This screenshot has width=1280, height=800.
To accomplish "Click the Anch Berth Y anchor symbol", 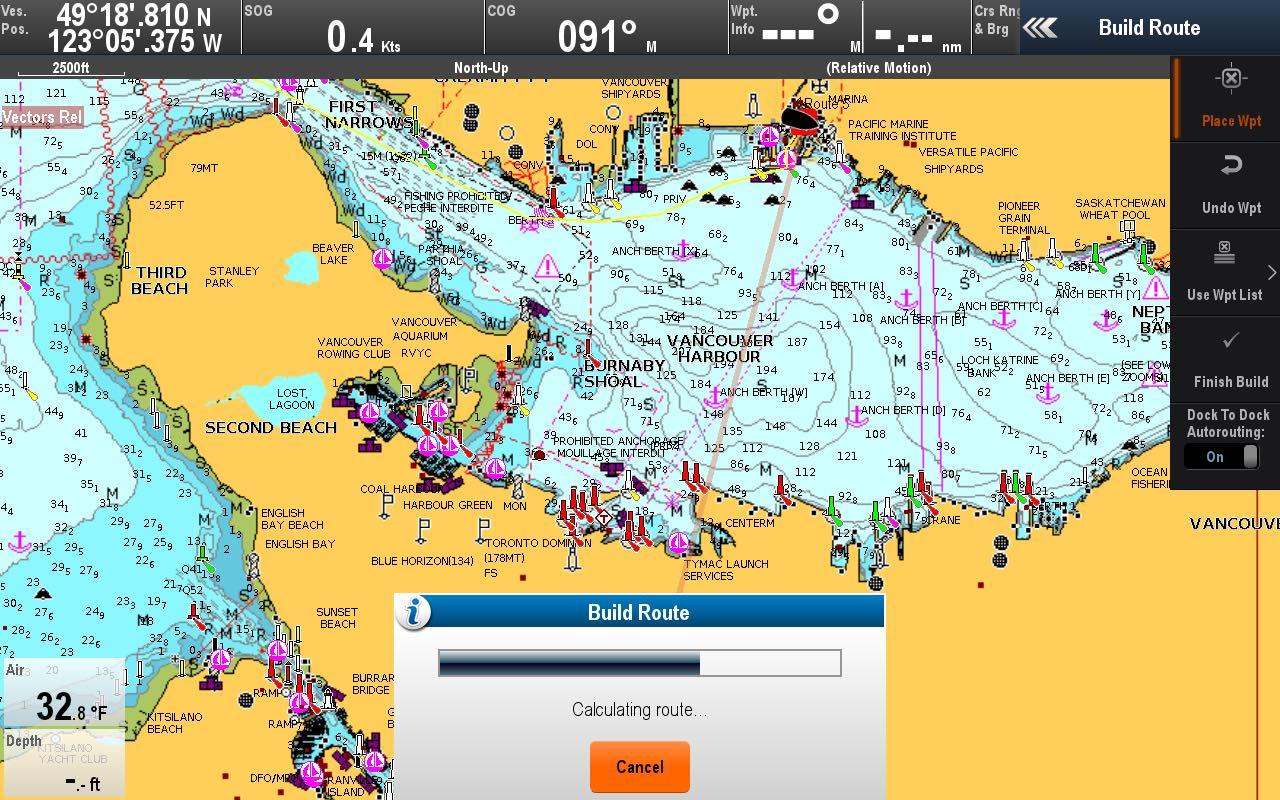I will 1107,320.
